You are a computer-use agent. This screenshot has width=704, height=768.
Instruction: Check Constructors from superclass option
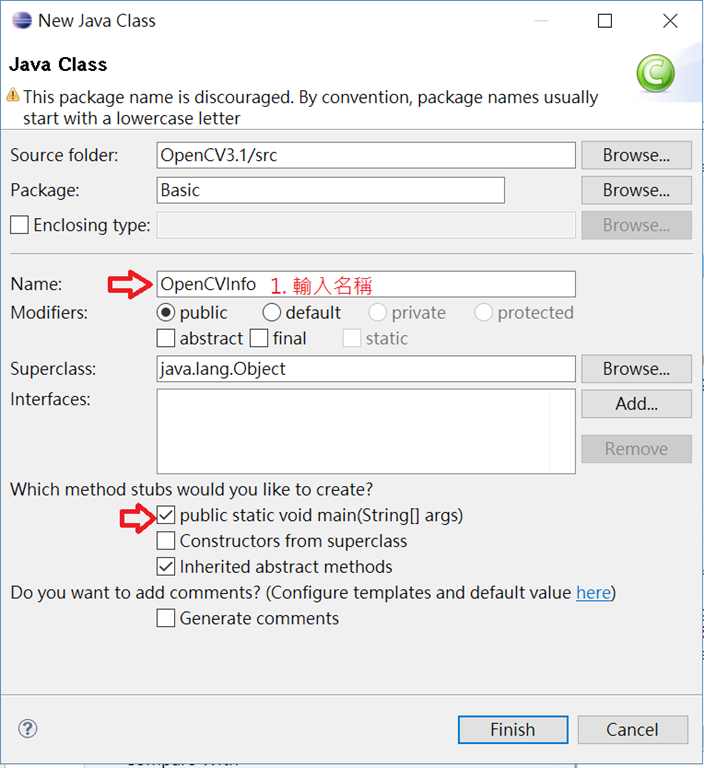(166, 541)
